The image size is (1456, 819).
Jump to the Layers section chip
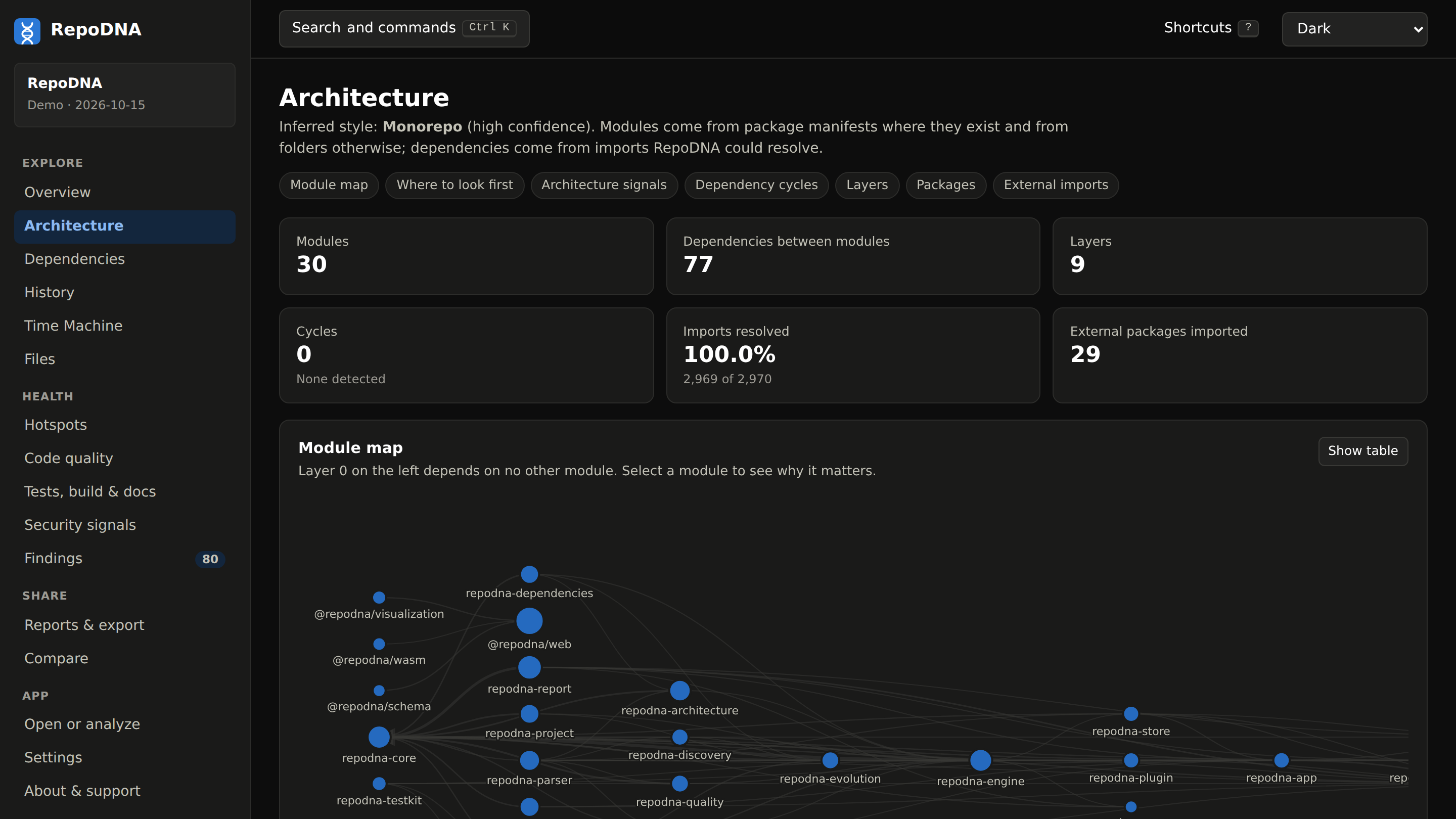867,186
